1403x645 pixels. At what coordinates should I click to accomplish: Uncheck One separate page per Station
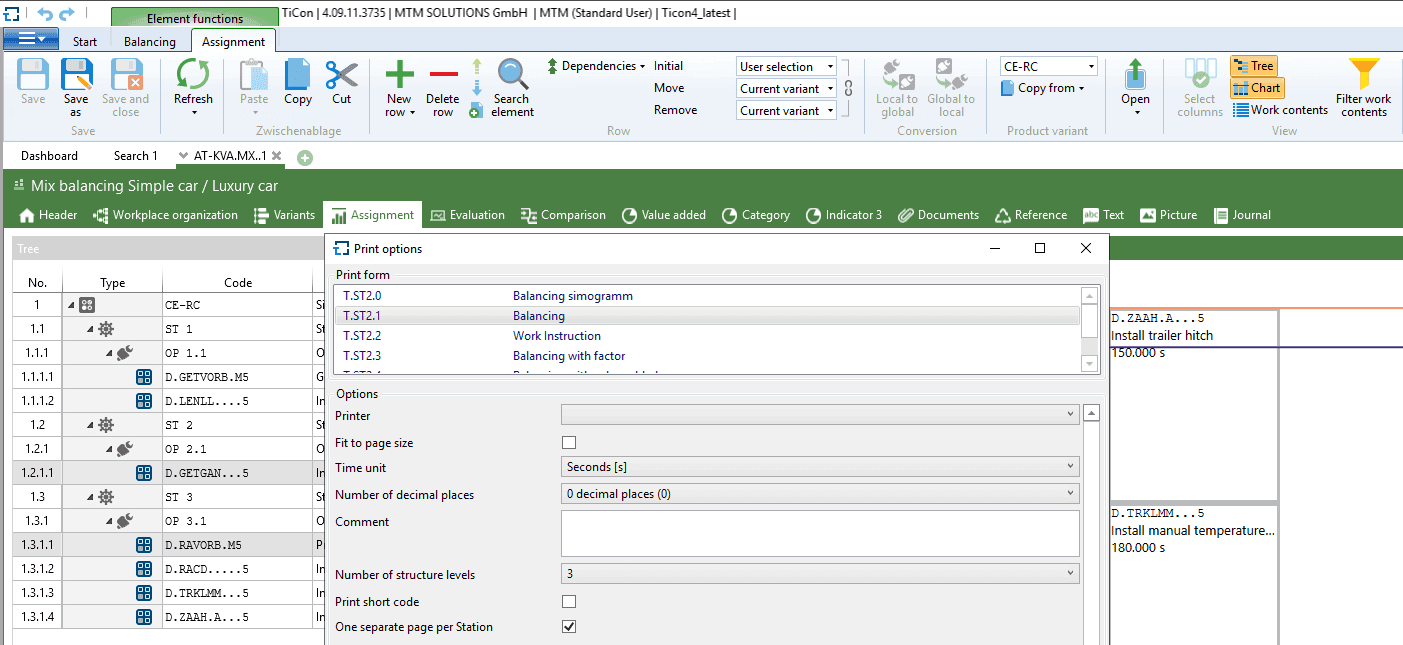pos(569,627)
